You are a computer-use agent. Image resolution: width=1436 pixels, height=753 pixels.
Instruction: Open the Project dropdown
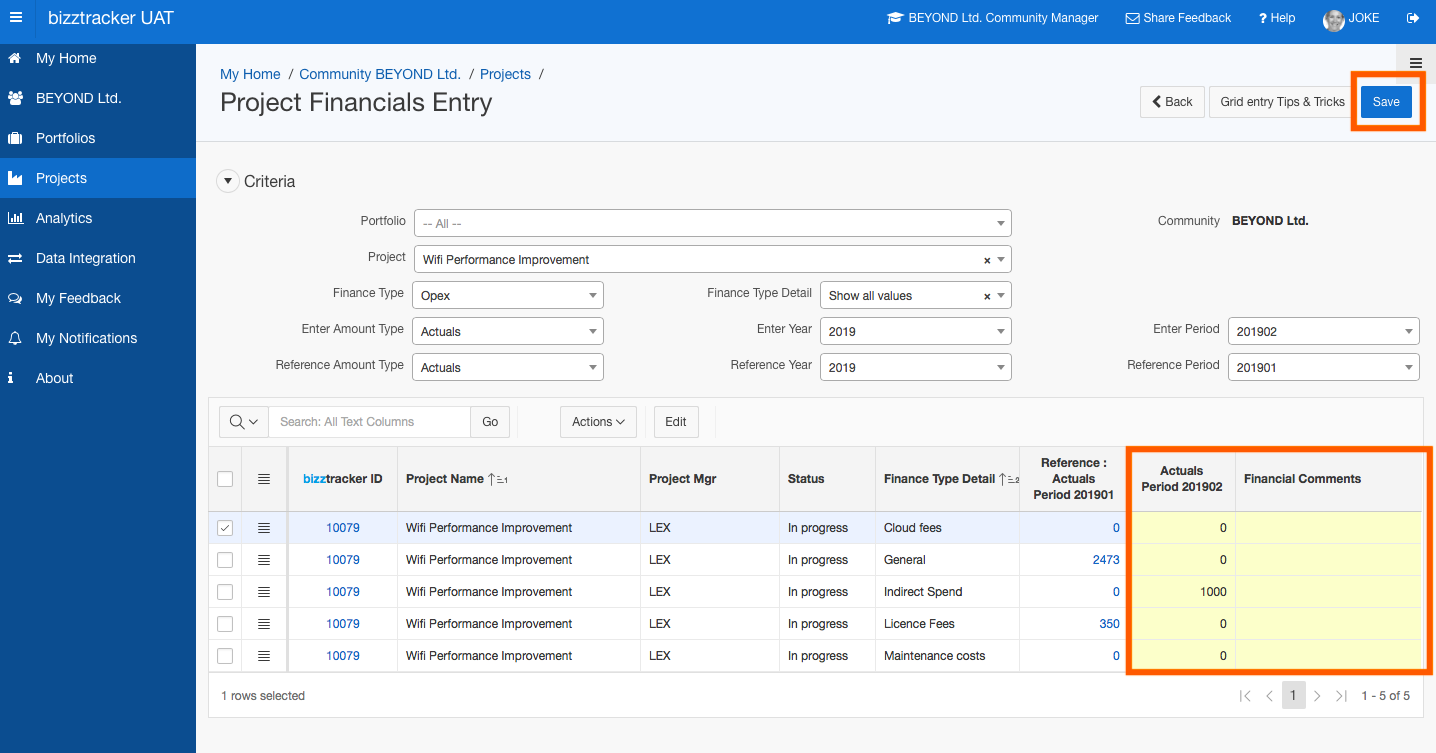713,259
